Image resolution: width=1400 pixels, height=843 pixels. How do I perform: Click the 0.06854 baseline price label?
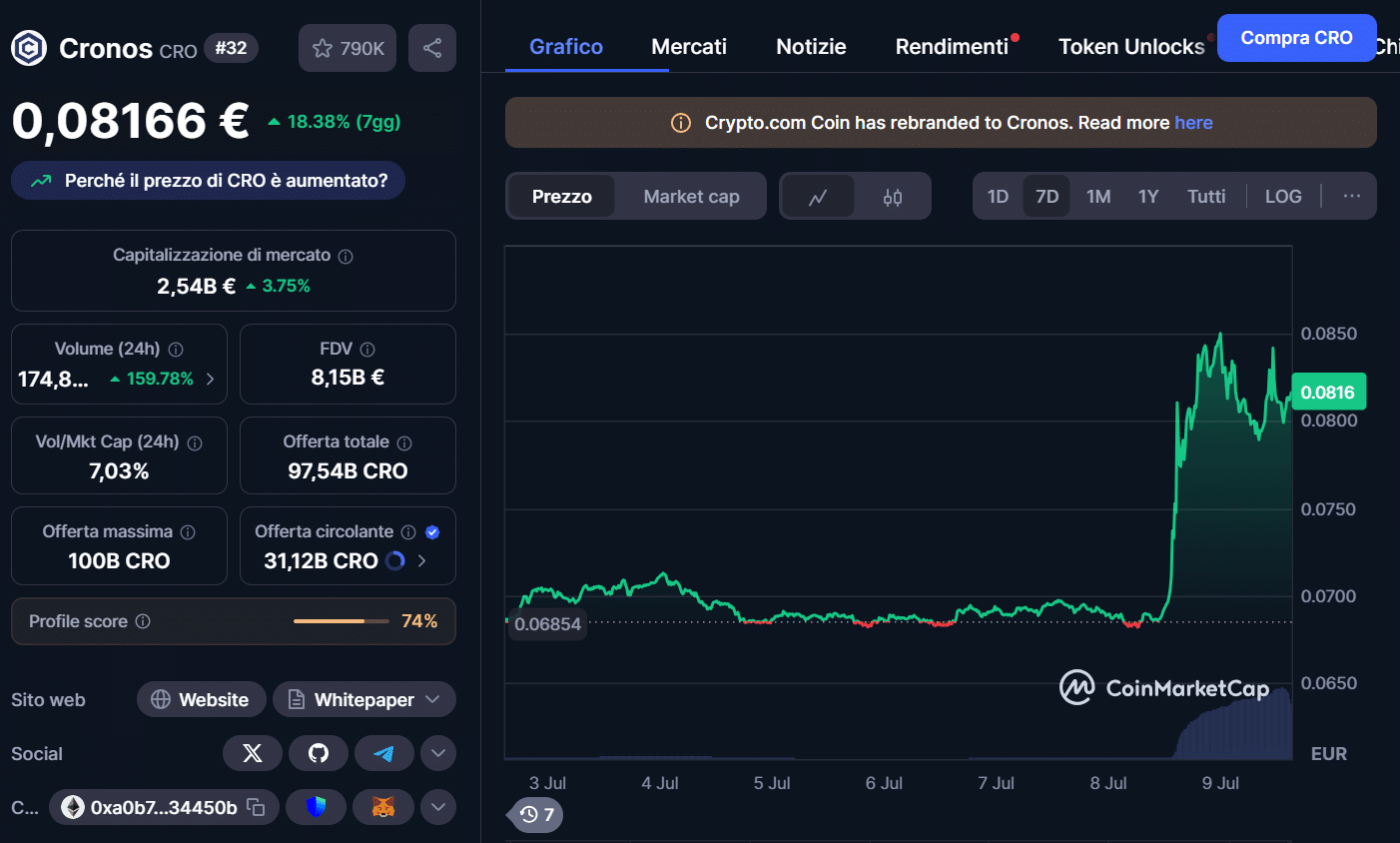click(547, 624)
